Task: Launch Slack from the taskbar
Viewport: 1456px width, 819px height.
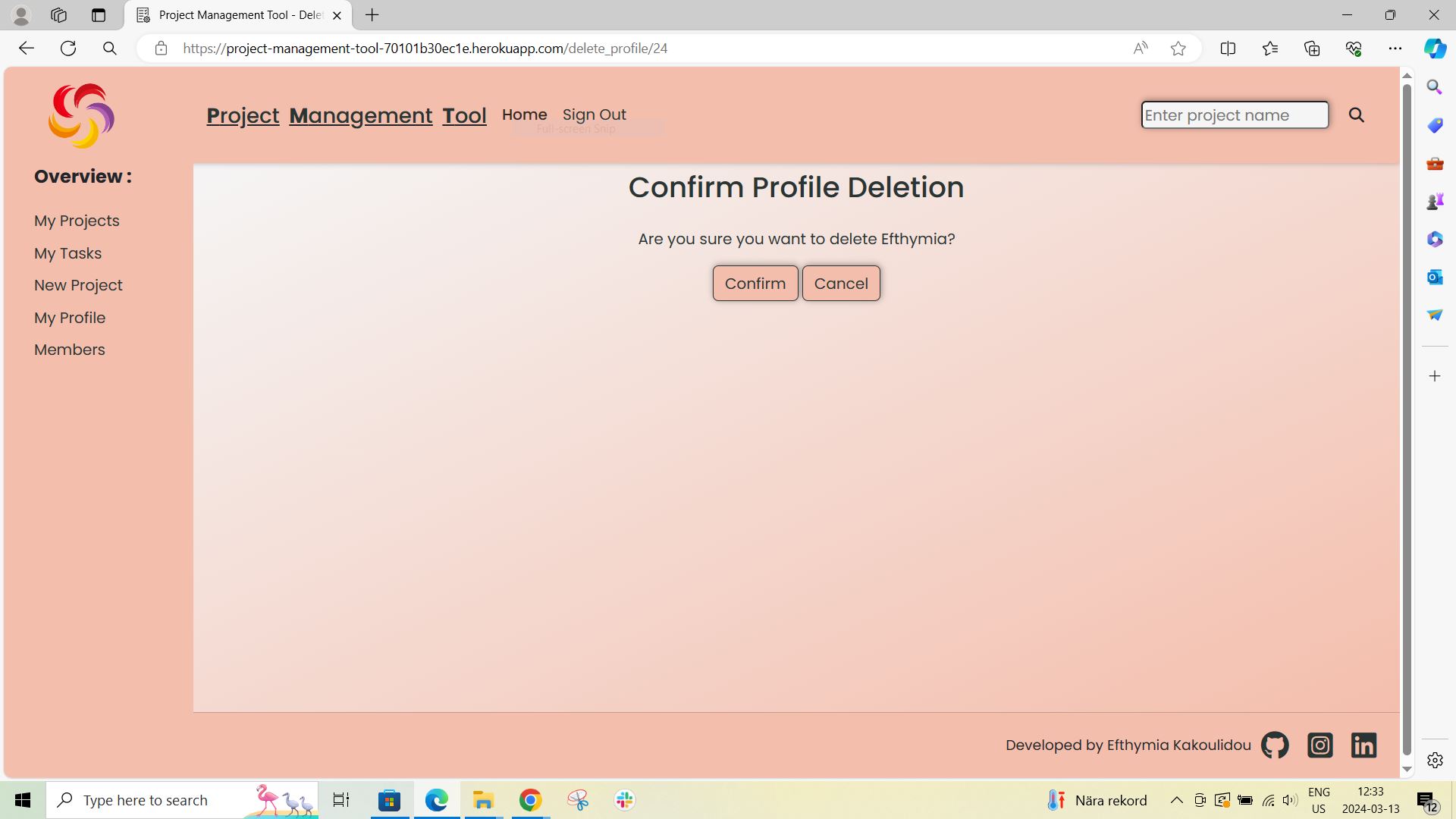Action: coord(623,799)
